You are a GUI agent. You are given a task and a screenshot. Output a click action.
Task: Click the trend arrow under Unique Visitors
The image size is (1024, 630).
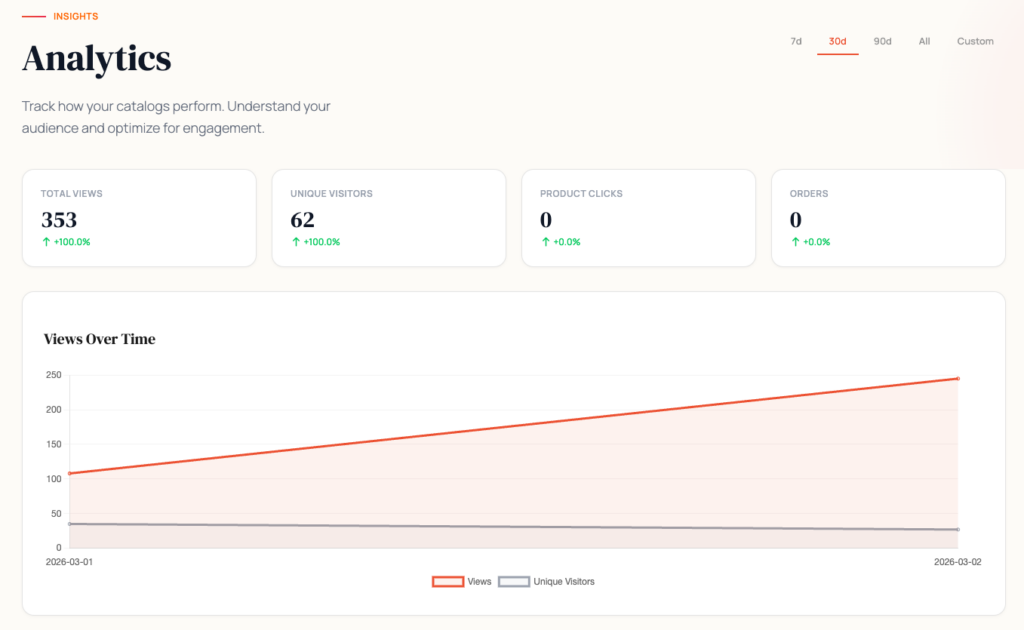[295, 242]
